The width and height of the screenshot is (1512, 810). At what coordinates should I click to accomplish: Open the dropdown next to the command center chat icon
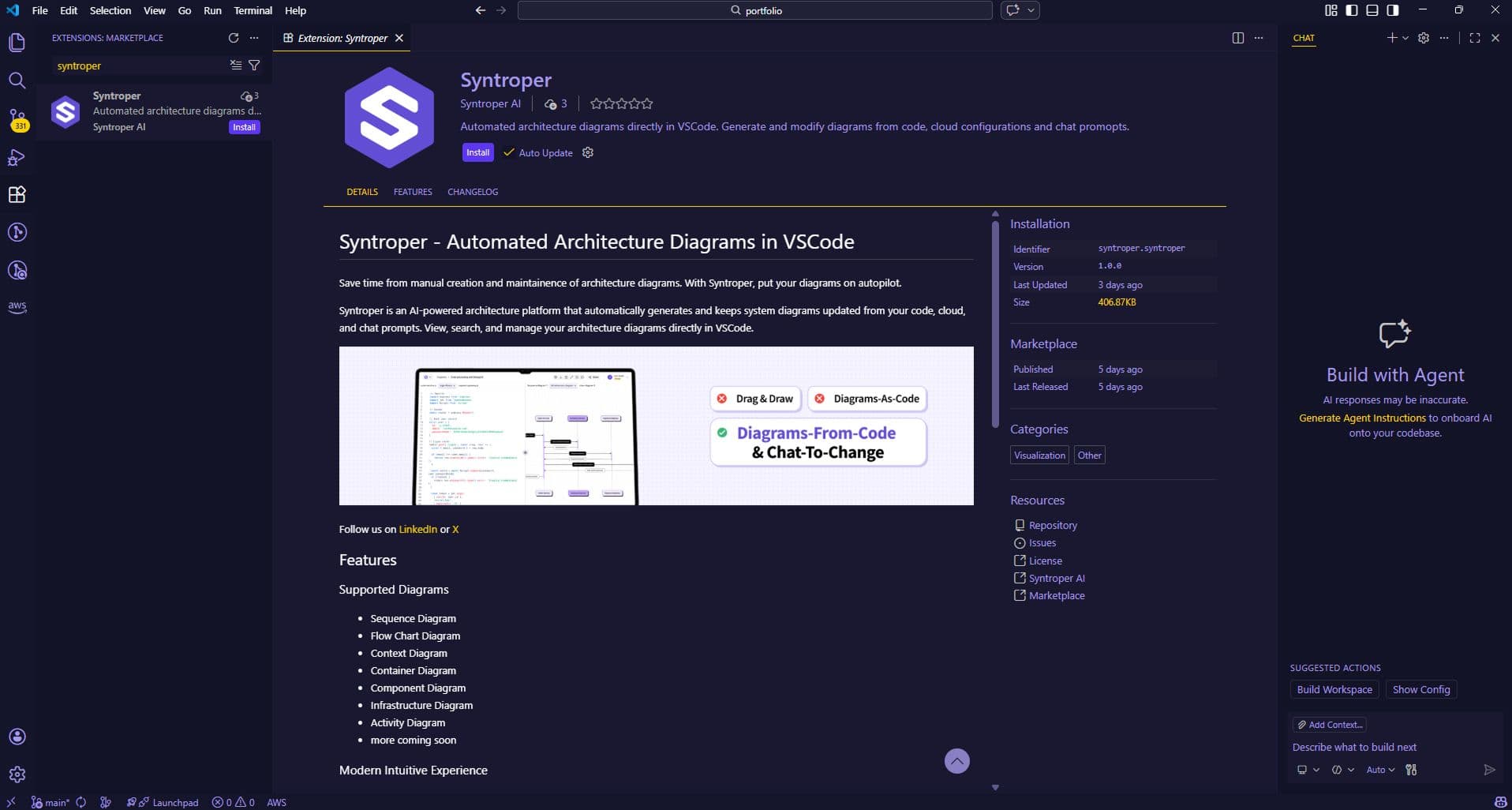(1031, 10)
